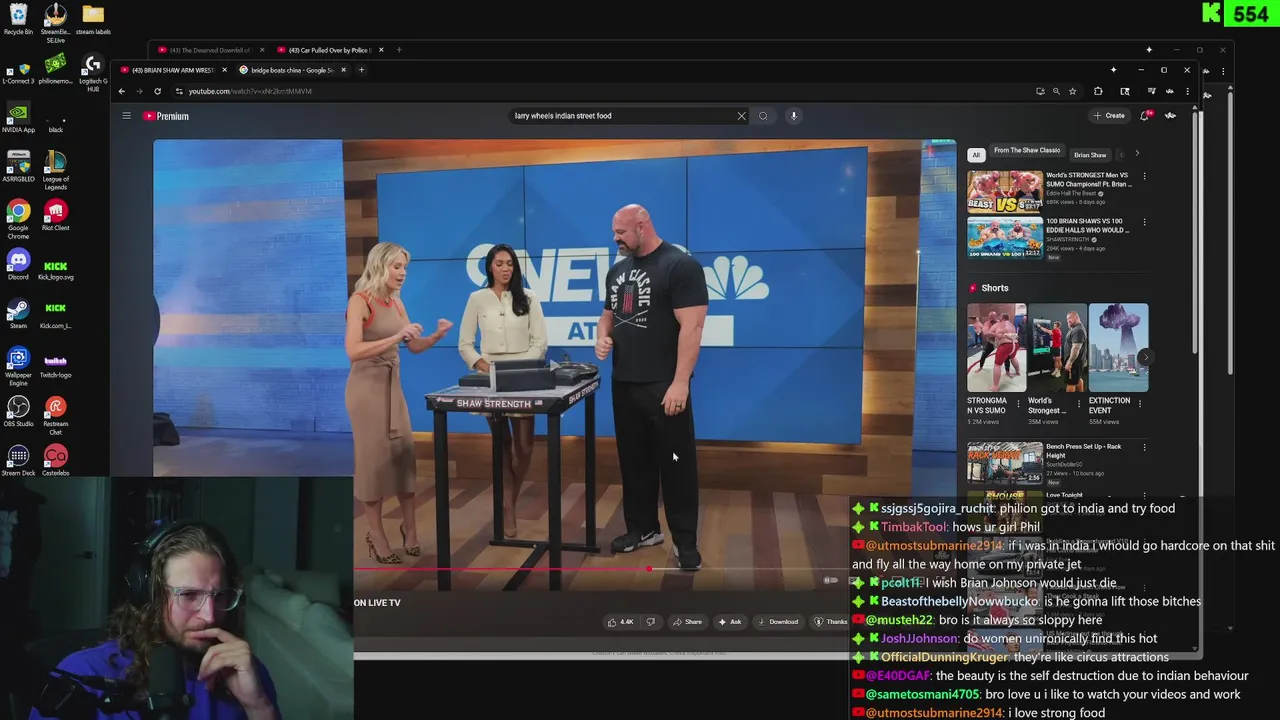Open Riot Client desktop shortcut
The height and width of the screenshot is (720, 1280).
[56, 215]
